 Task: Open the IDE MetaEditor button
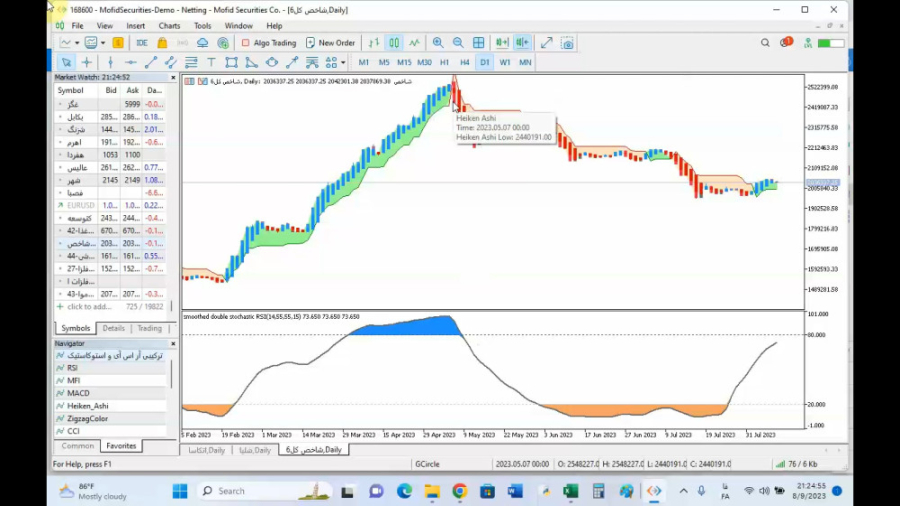(142, 42)
